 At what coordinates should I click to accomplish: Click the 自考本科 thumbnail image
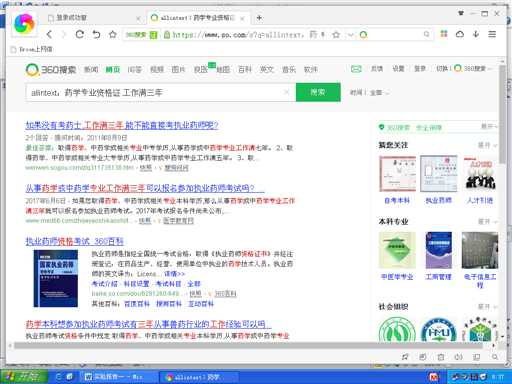(x=397, y=174)
